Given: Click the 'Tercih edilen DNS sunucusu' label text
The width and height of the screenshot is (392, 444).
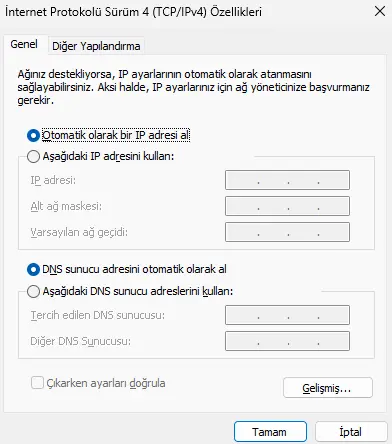Looking at the screenshot, I should coord(98,315).
